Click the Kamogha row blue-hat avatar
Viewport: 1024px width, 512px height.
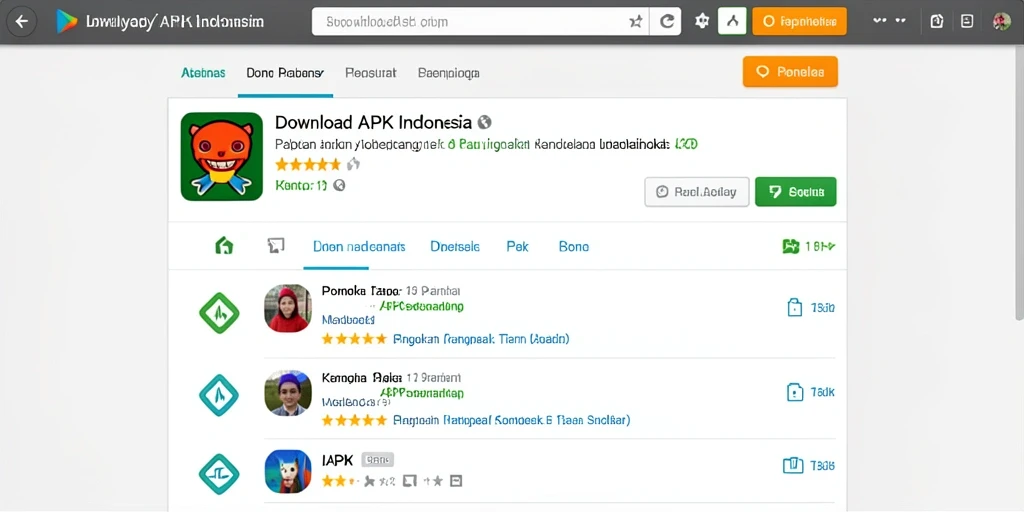(x=288, y=393)
